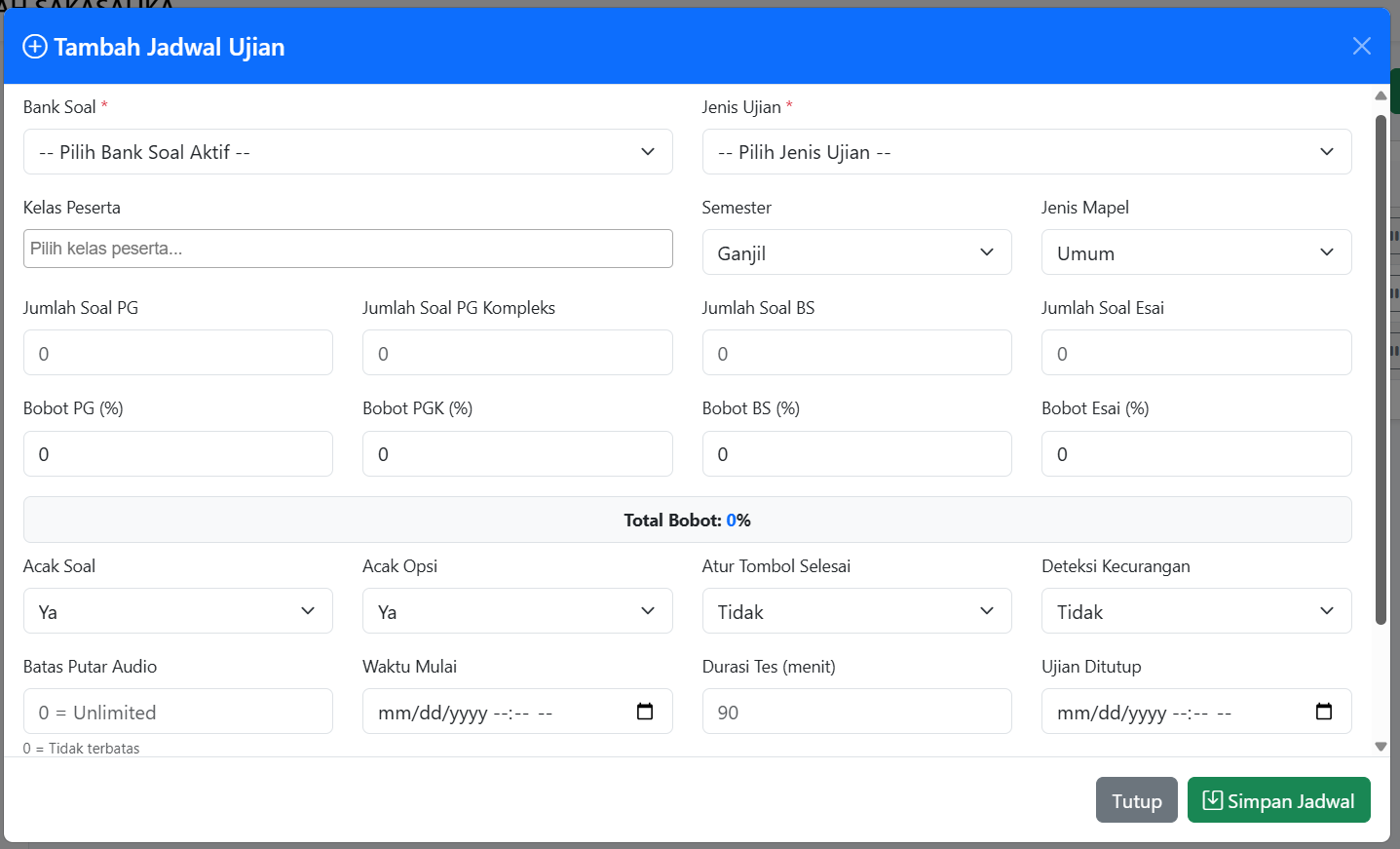Click the Jumlah Soal PG field

(177, 353)
